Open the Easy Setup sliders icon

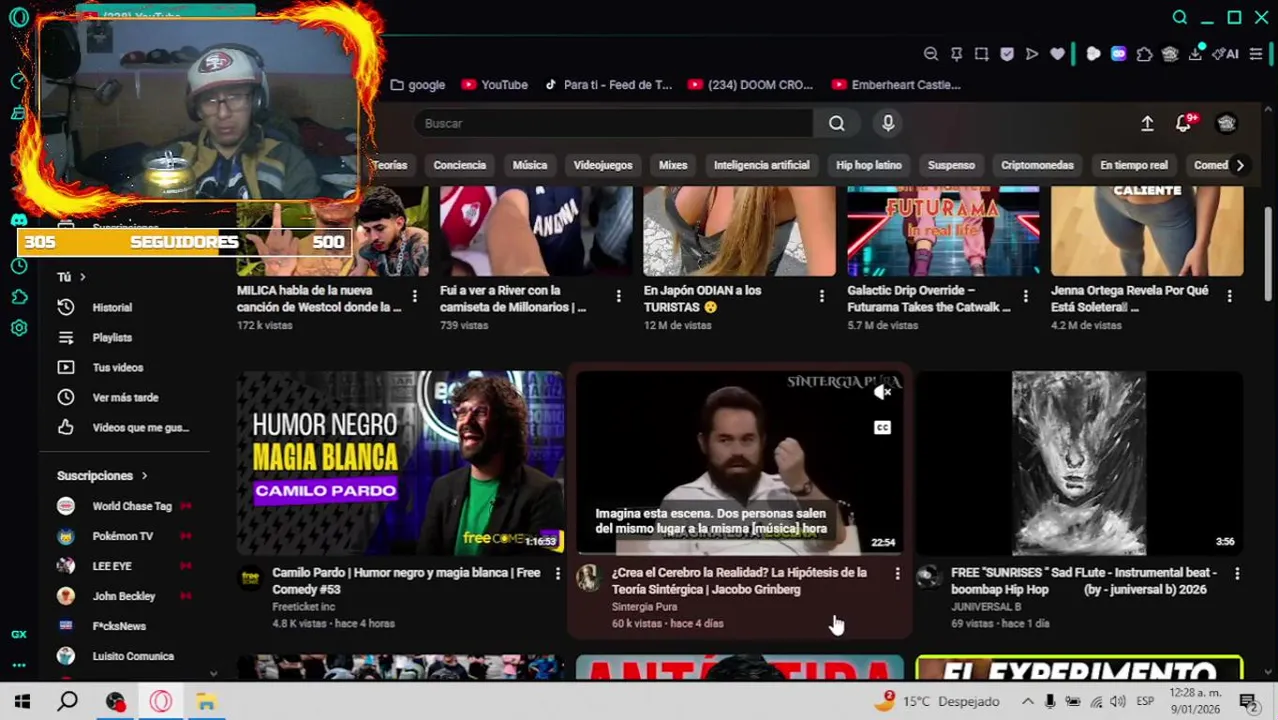click(x=1256, y=54)
